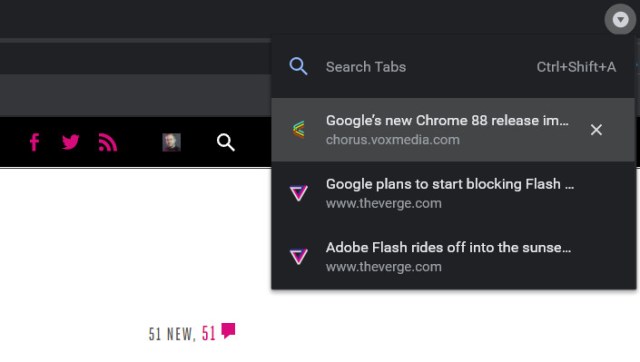Open the tab search dropdown arrow button

(620, 19)
